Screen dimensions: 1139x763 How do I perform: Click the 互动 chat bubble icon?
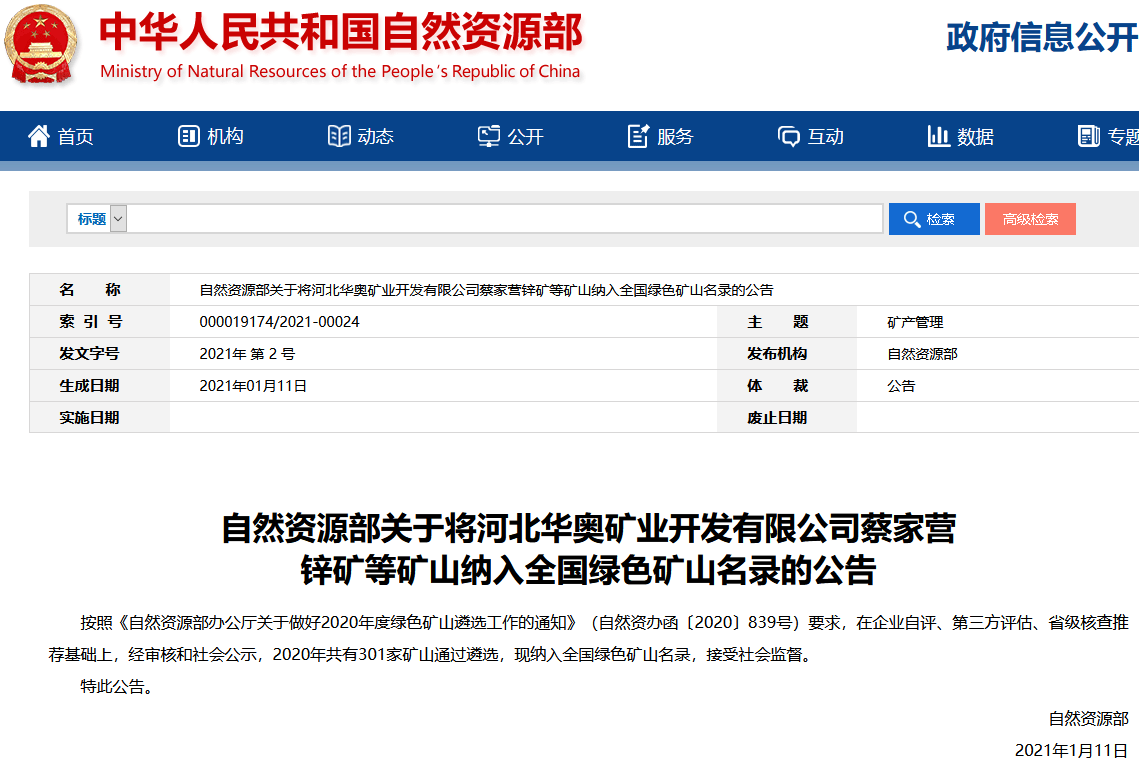789,136
